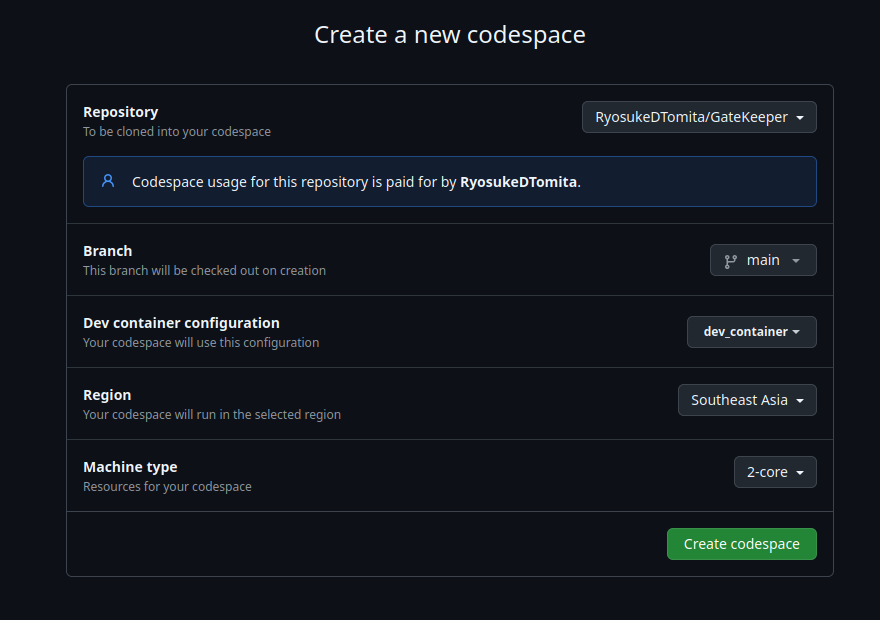Open the 2-core machine type dropdown
The height and width of the screenshot is (620, 880).
coord(775,471)
